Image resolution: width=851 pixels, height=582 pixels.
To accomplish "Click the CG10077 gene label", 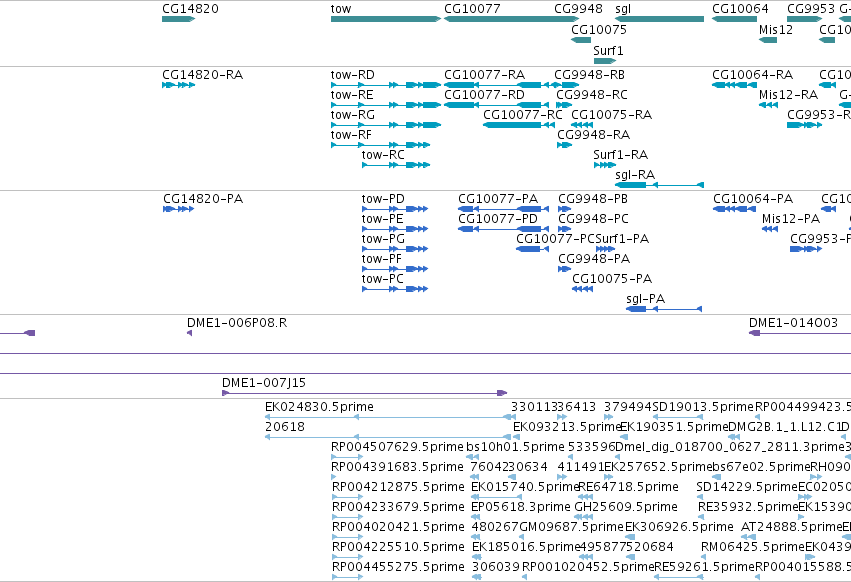I will coord(472,9).
